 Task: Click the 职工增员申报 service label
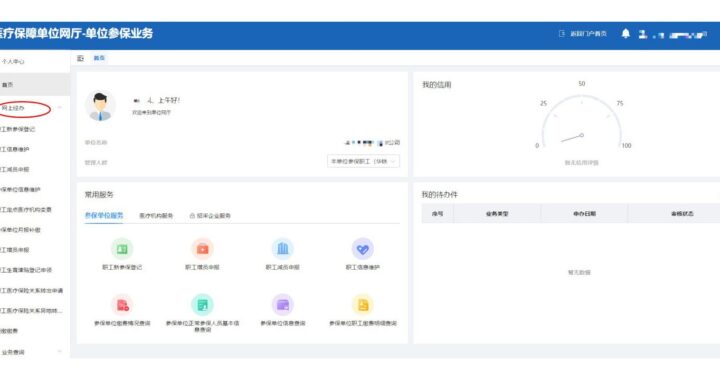click(202, 267)
